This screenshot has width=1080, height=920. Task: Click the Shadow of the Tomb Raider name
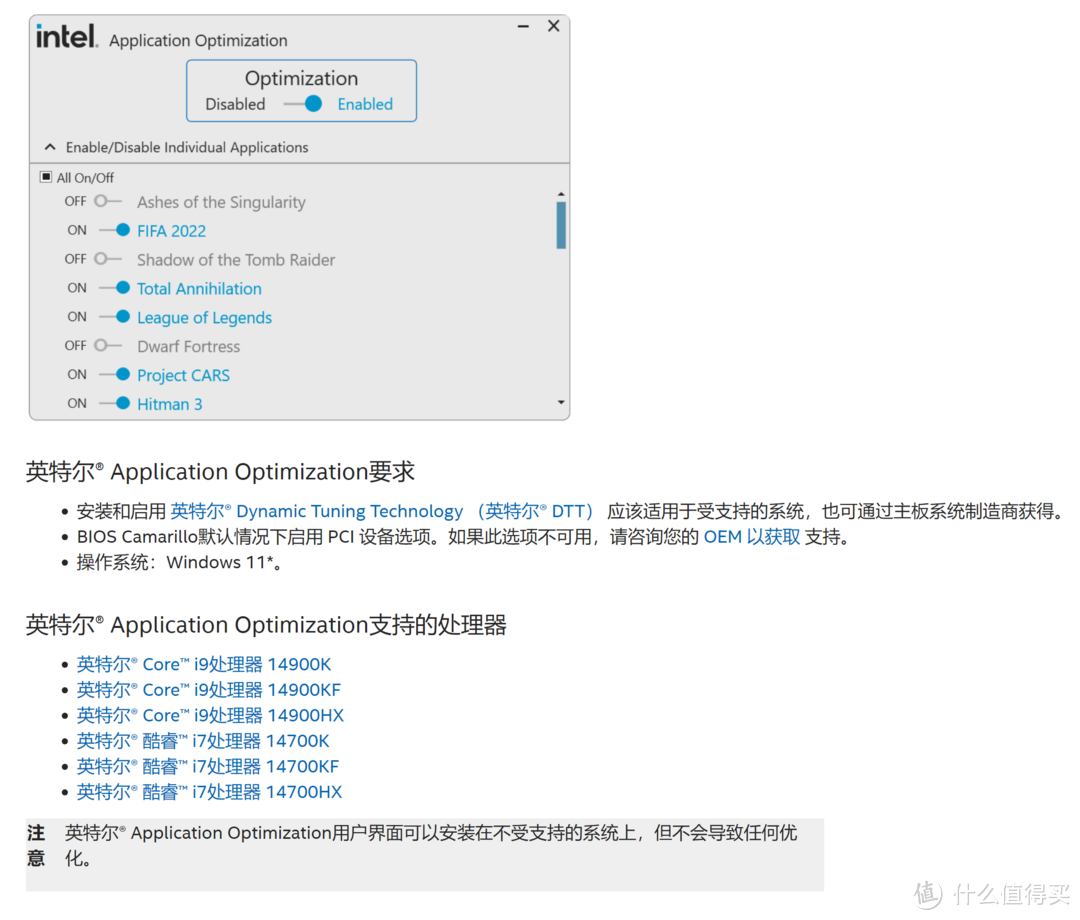pyautogui.click(x=236, y=260)
